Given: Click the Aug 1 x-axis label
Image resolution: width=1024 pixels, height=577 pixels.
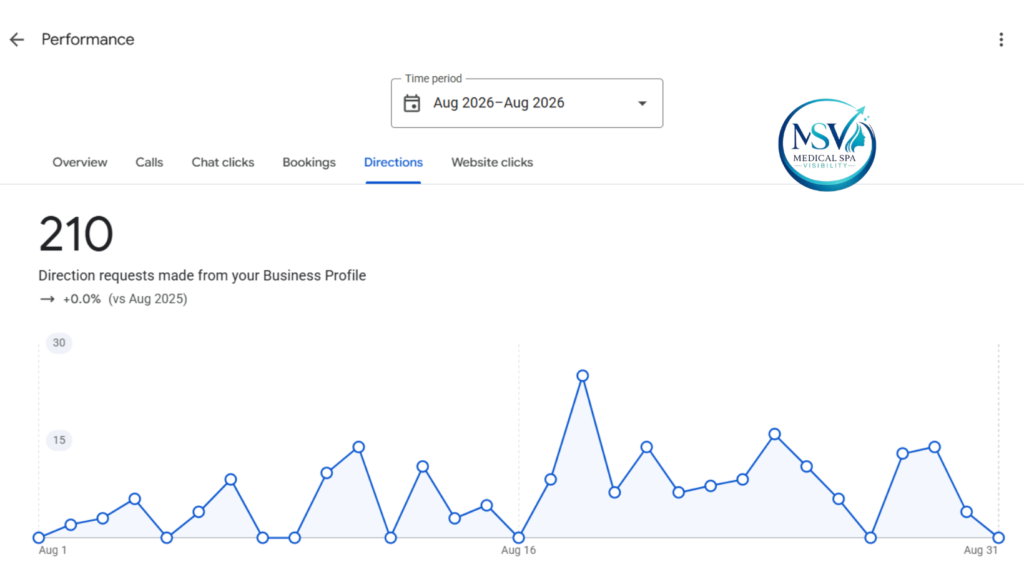Looking at the screenshot, I should pos(53,550).
